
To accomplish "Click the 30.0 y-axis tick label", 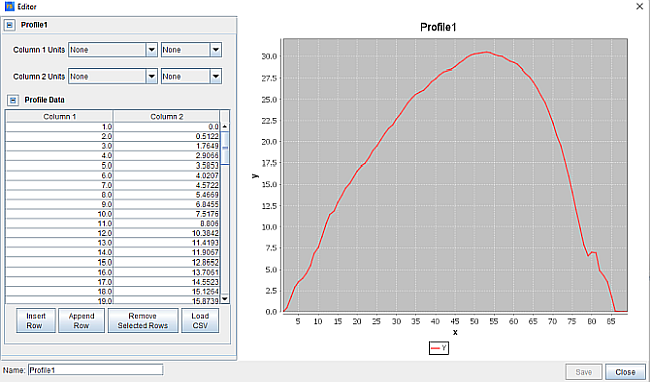I will 269,56.
